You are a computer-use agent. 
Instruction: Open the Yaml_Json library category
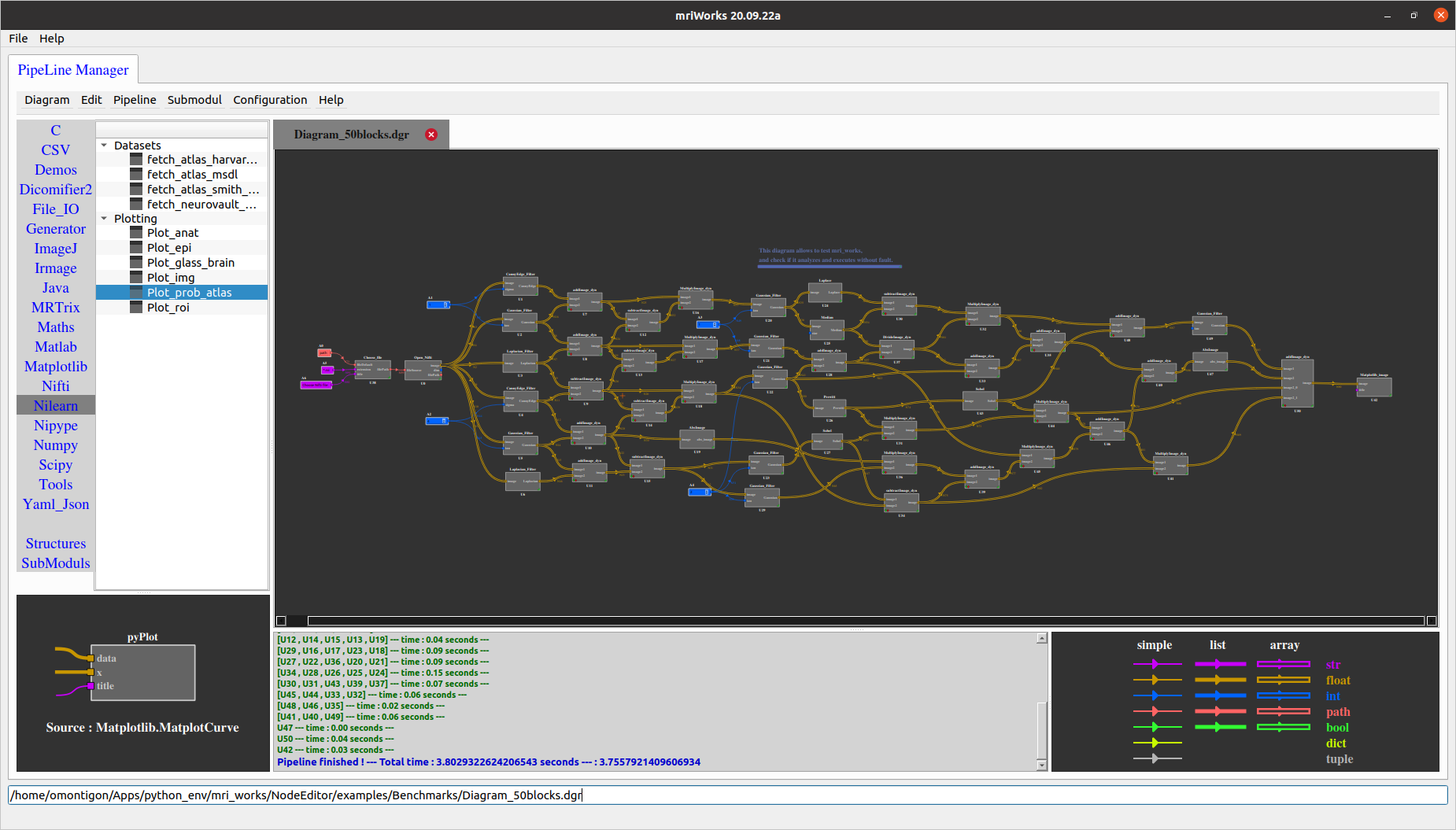click(x=56, y=504)
